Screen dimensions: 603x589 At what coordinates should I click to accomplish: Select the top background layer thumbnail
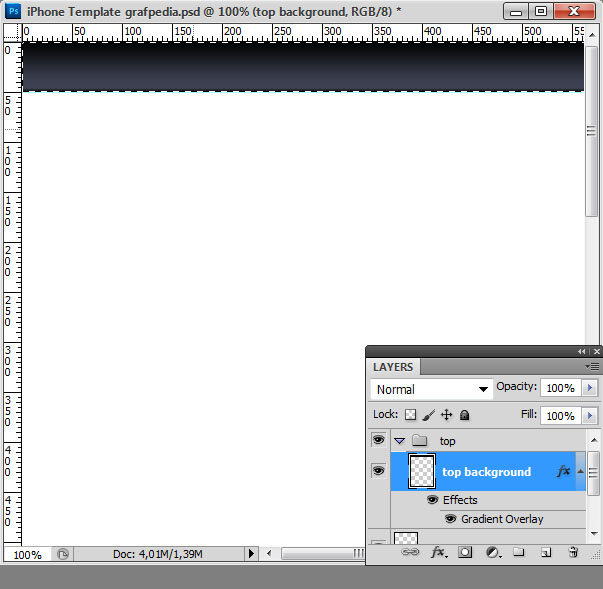pyautogui.click(x=421, y=471)
